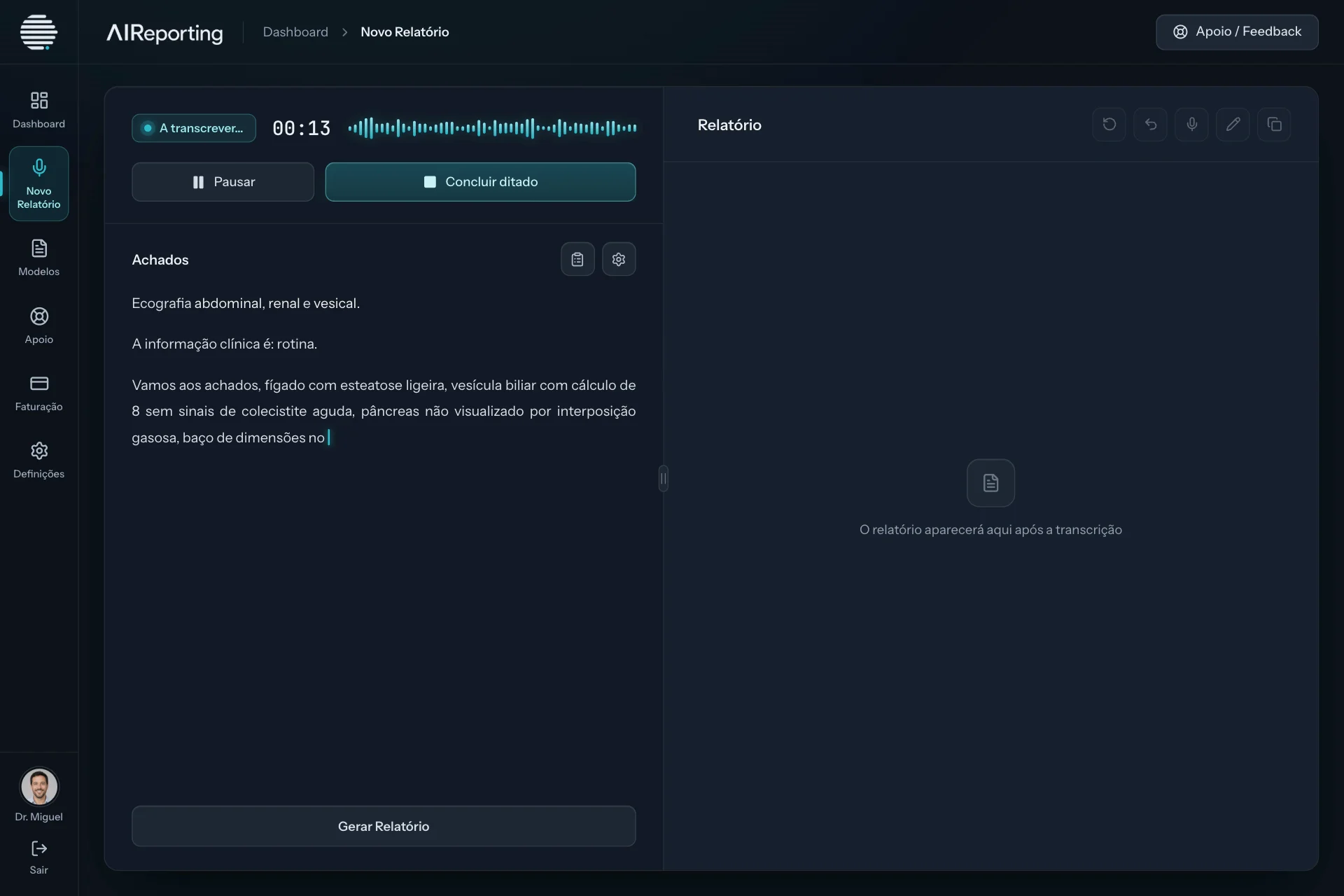Open Apoio in the sidebar

[39, 325]
